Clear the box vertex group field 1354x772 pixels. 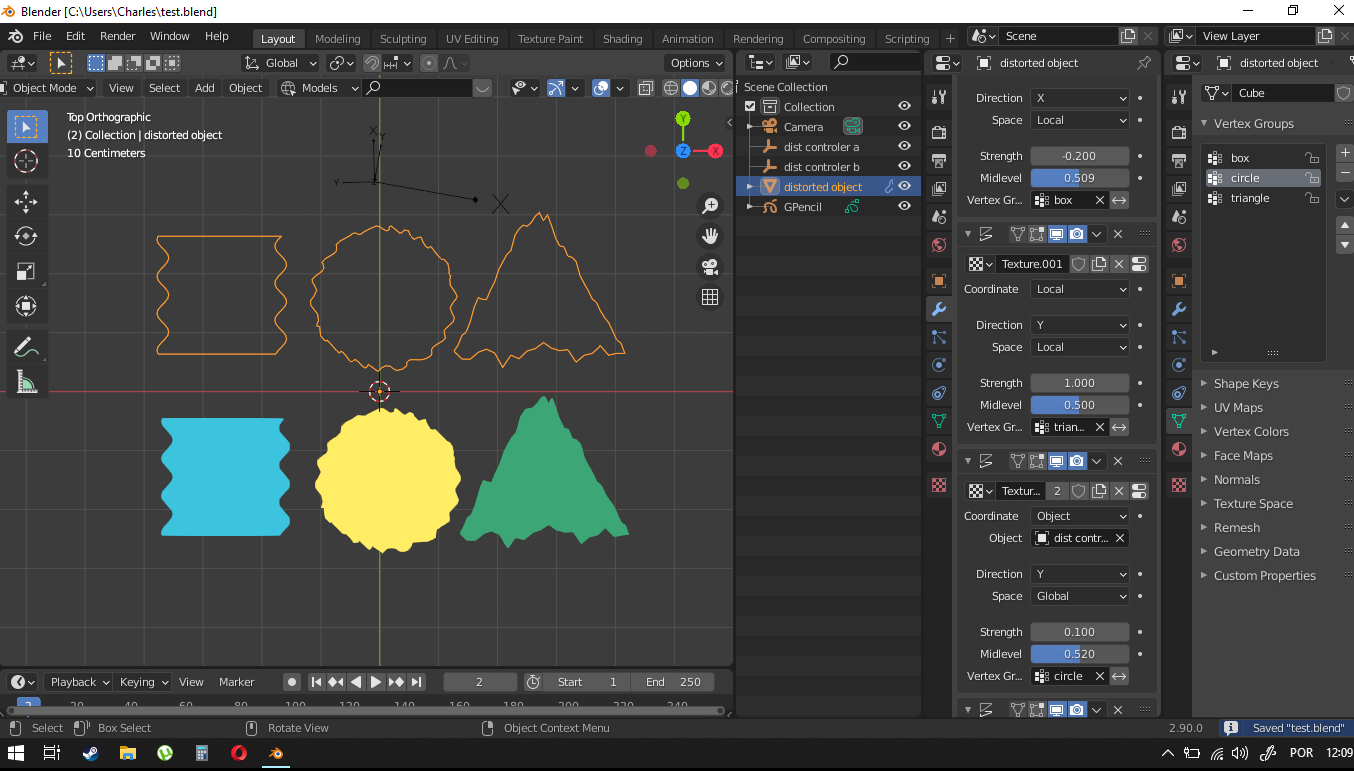coord(1100,200)
